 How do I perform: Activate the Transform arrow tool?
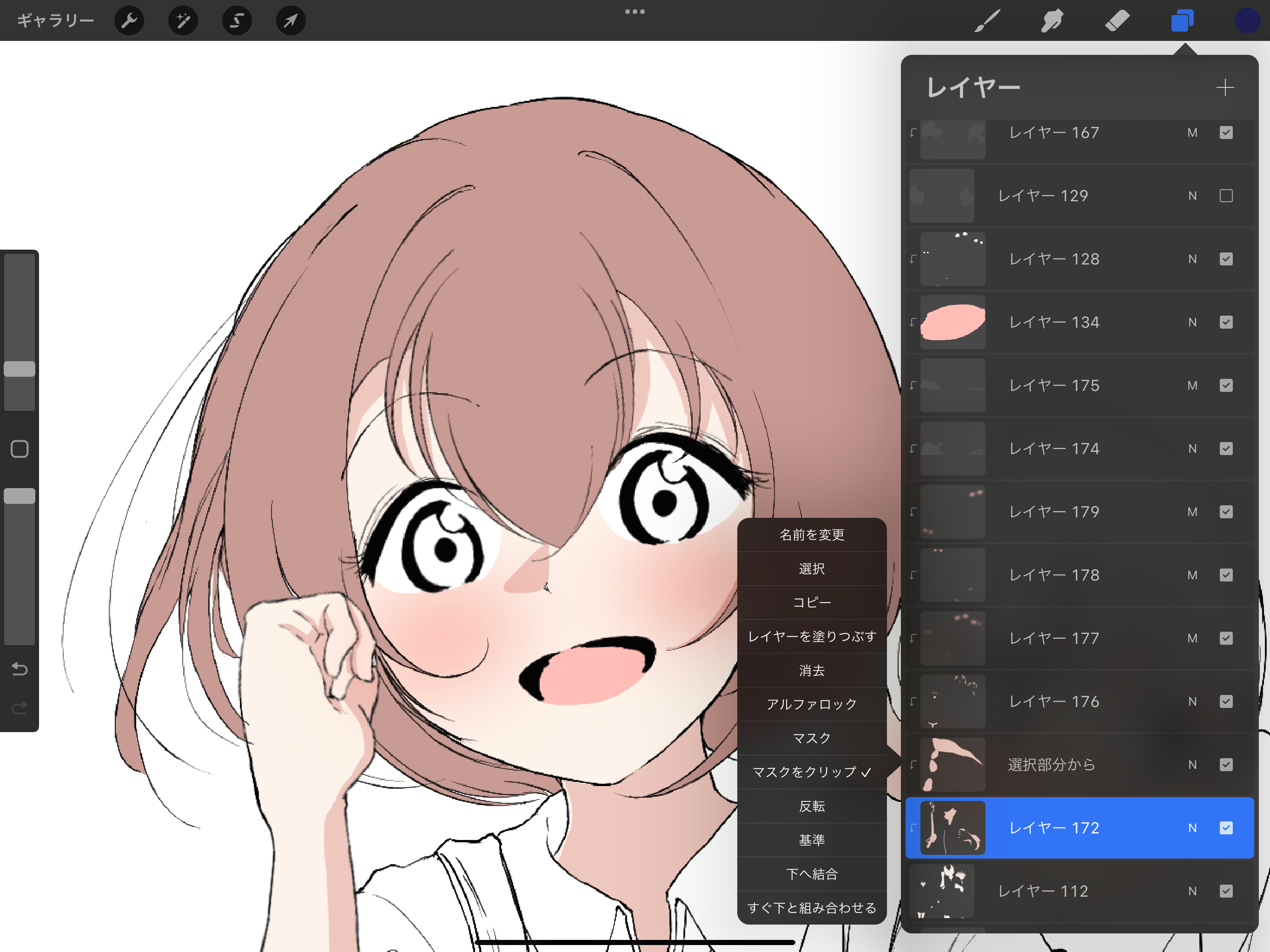click(x=291, y=20)
